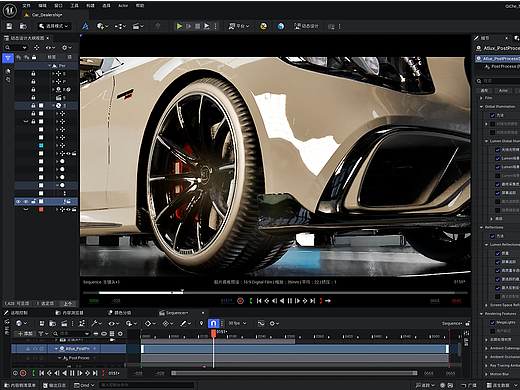Toggle eye visibility on highlighted outliner row
The width and height of the screenshot is (520, 390).
[x=18, y=201]
